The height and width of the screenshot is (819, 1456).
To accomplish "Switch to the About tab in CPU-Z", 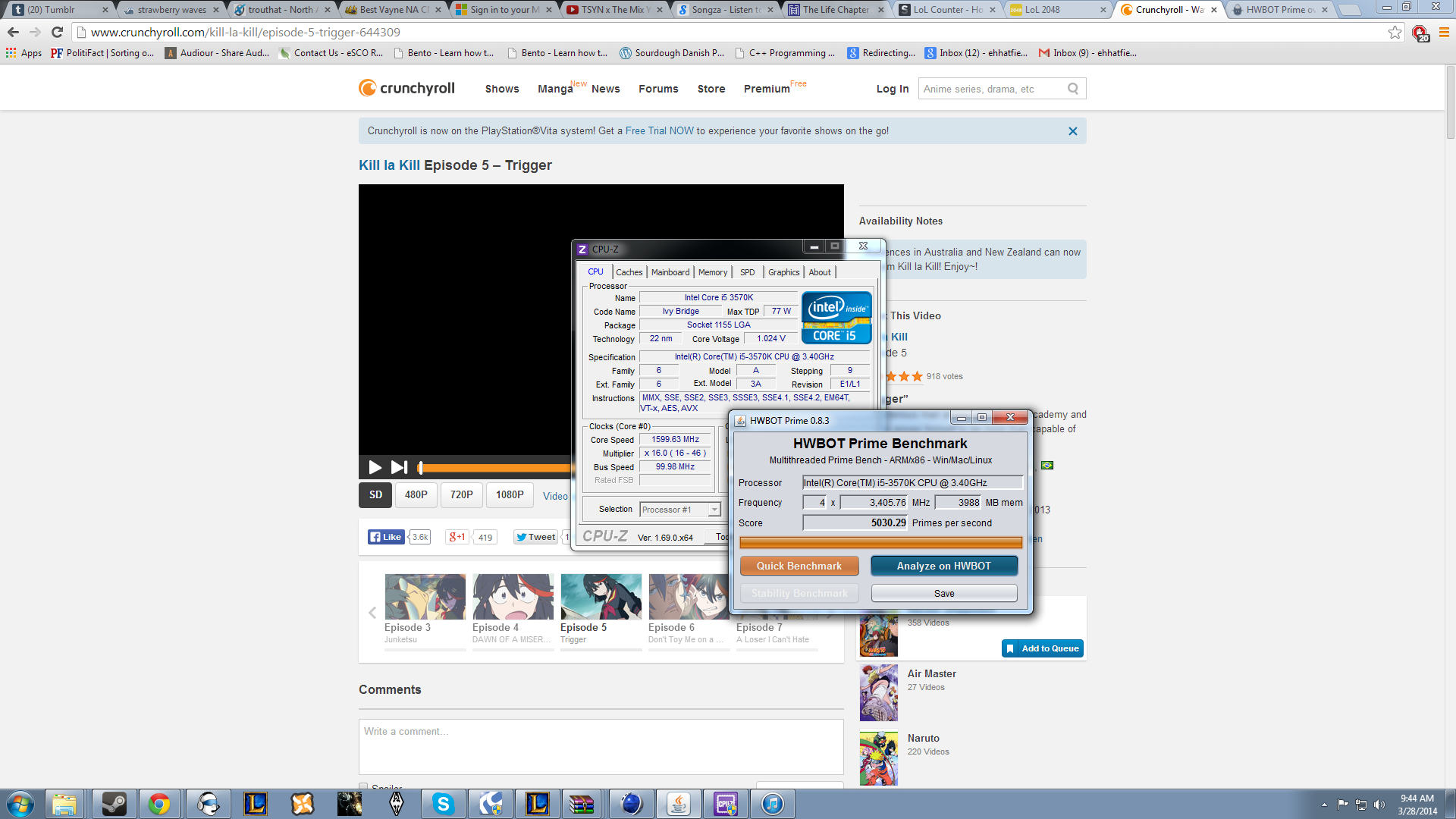I will pyautogui.click(x=820, y=272).
